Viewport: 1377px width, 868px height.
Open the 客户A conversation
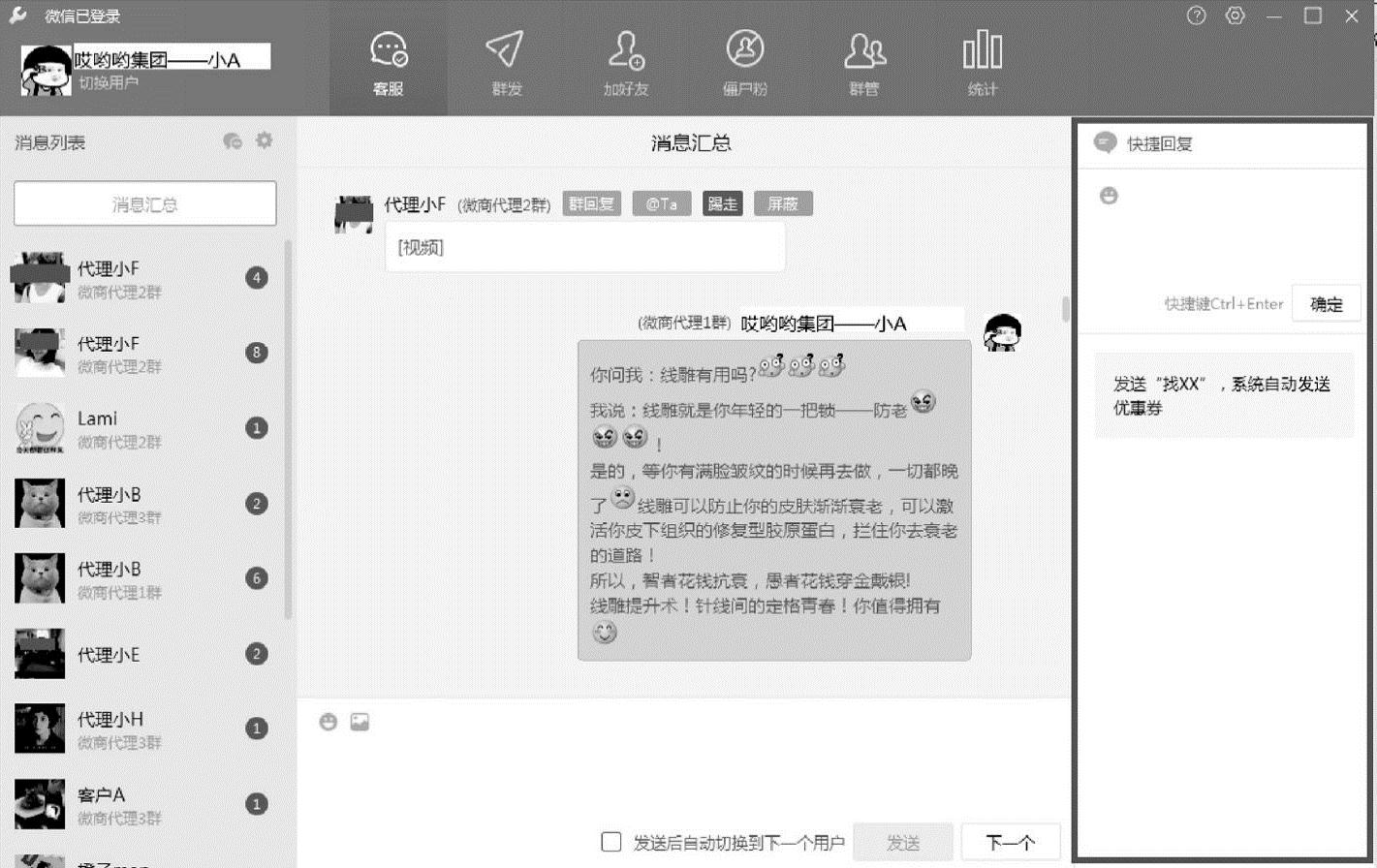143,804
